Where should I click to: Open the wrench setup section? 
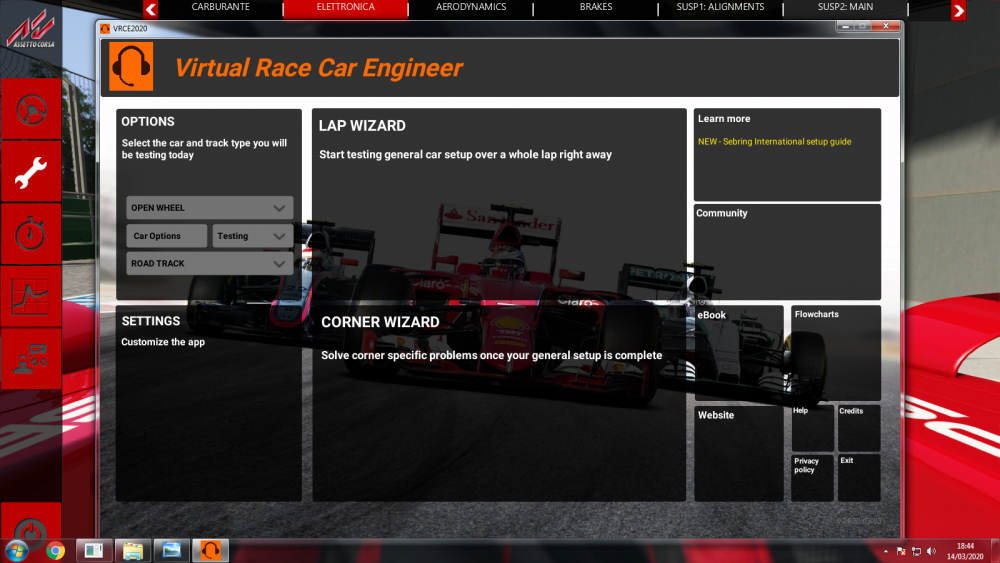31,172
